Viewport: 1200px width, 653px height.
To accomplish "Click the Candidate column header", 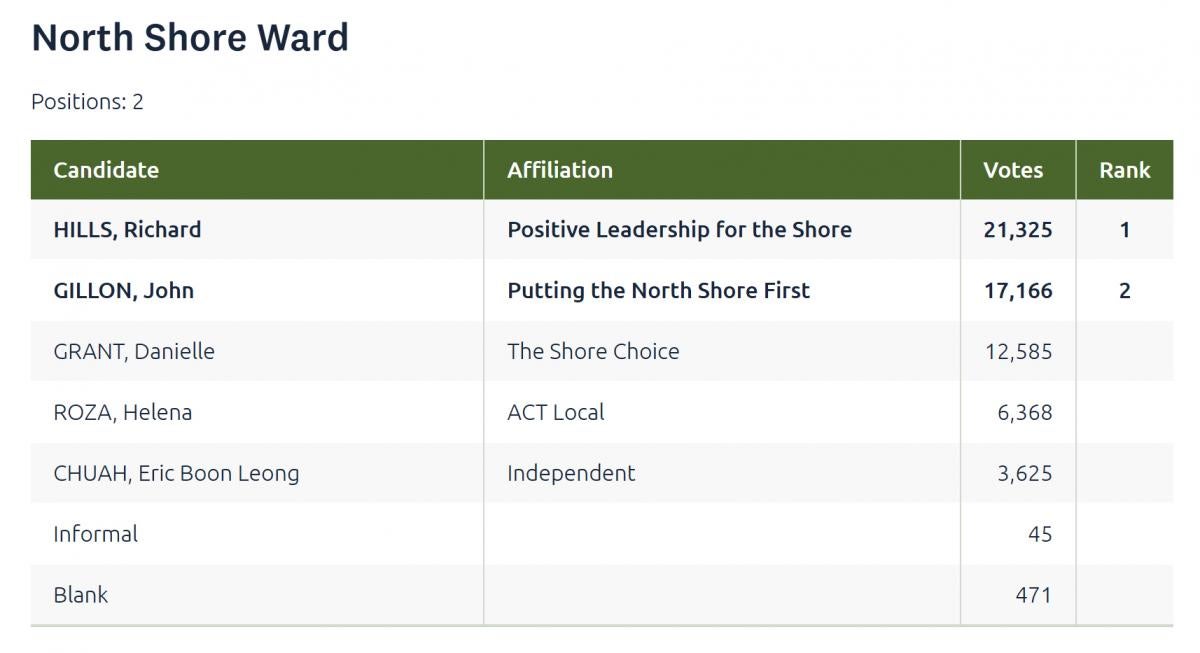I will coord(106,170).
